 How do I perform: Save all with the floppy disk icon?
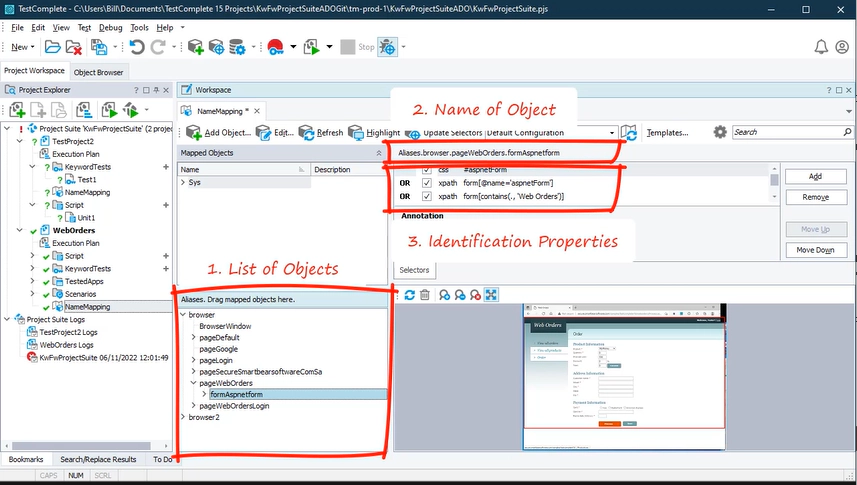pos(99,47)
